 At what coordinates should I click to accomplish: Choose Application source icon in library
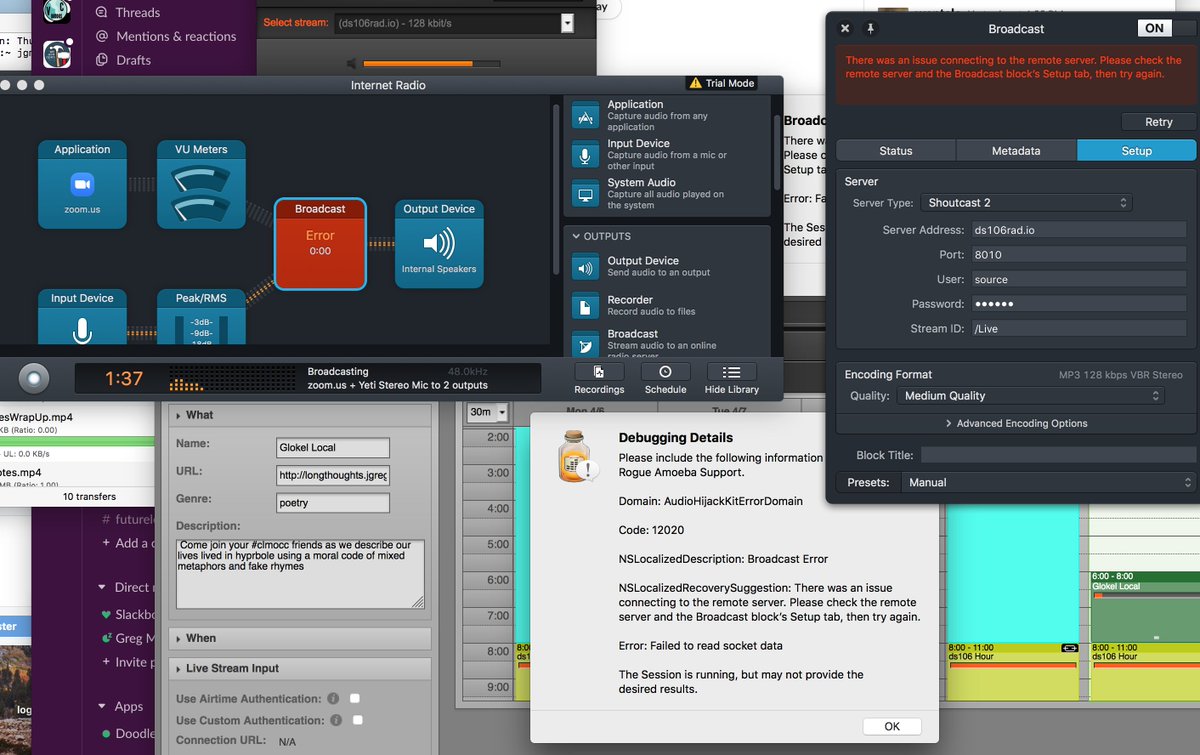[x=585, y=116]
